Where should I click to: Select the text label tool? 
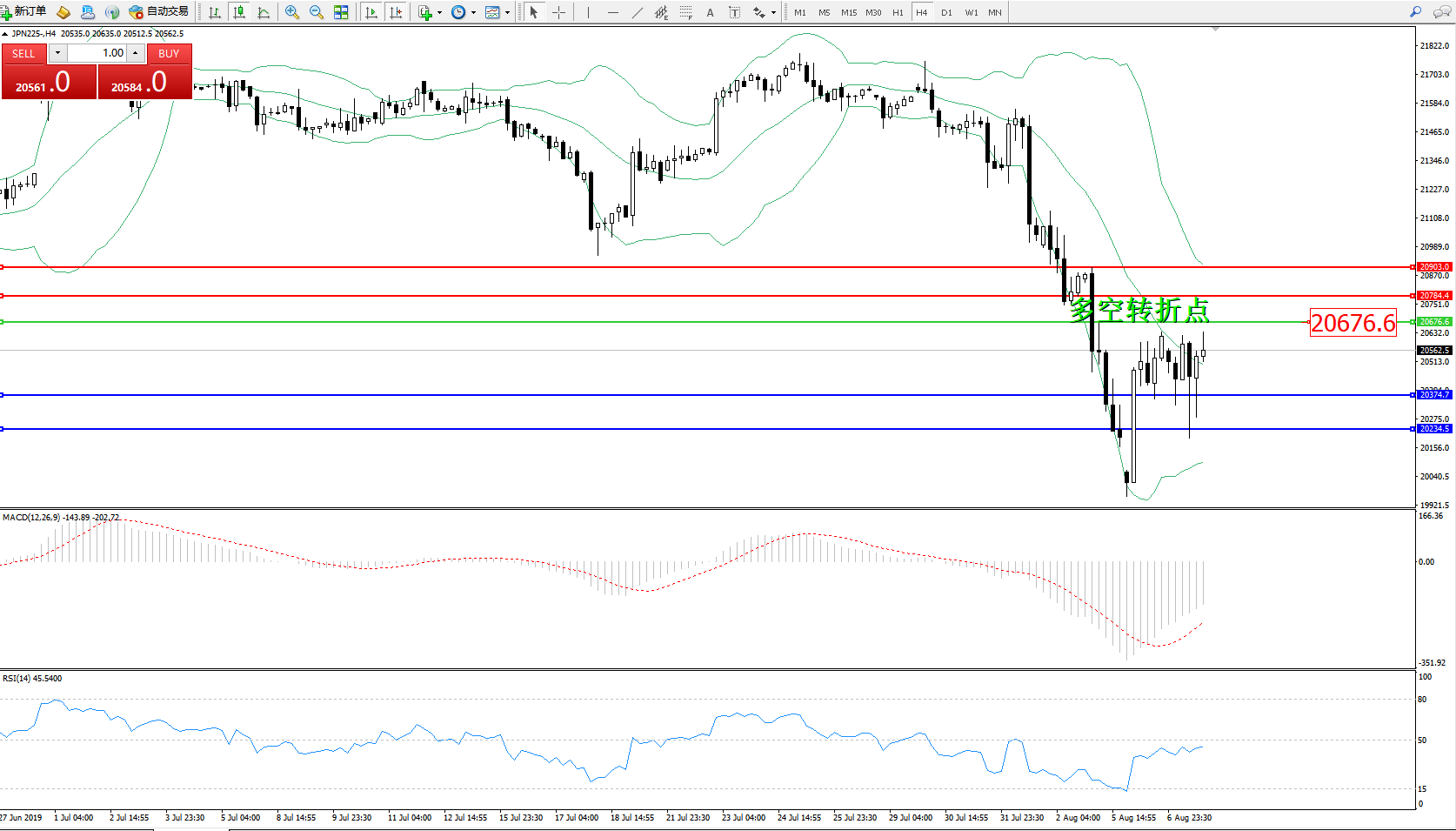[734, 12]
